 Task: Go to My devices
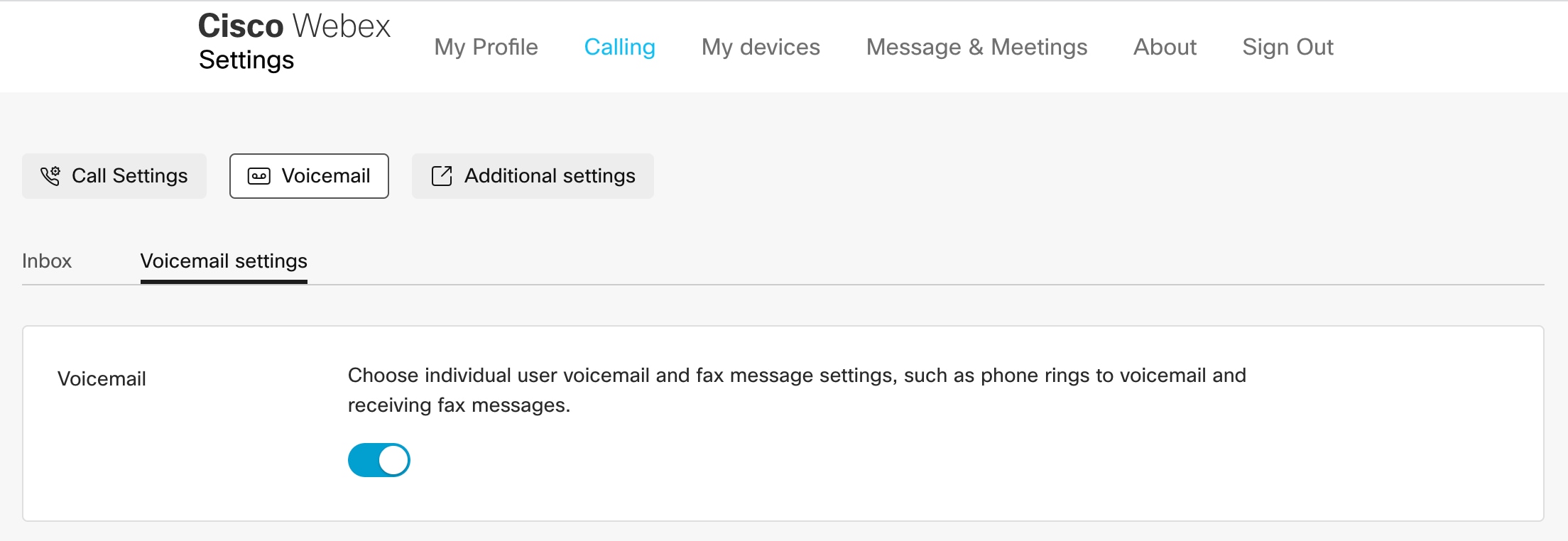coord(760,47)
